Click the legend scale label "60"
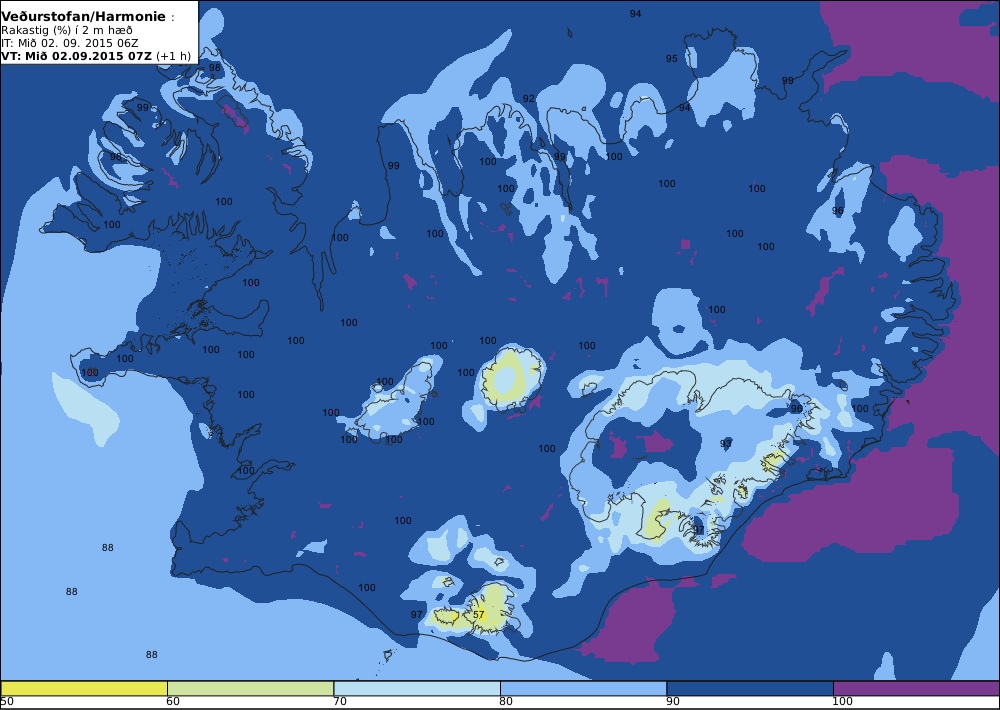 tap(173, 702)
